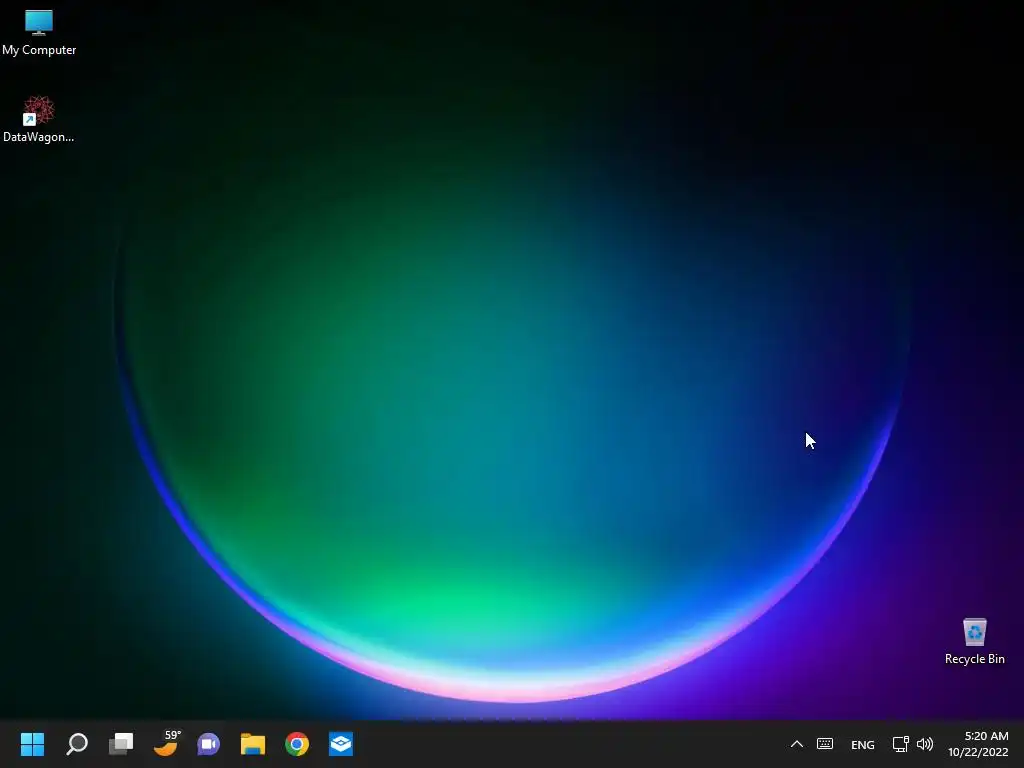The width and height of the screenshot is (1024, 768).
Task: Open taskbar Search magnifier
Action: click(77, 744)
